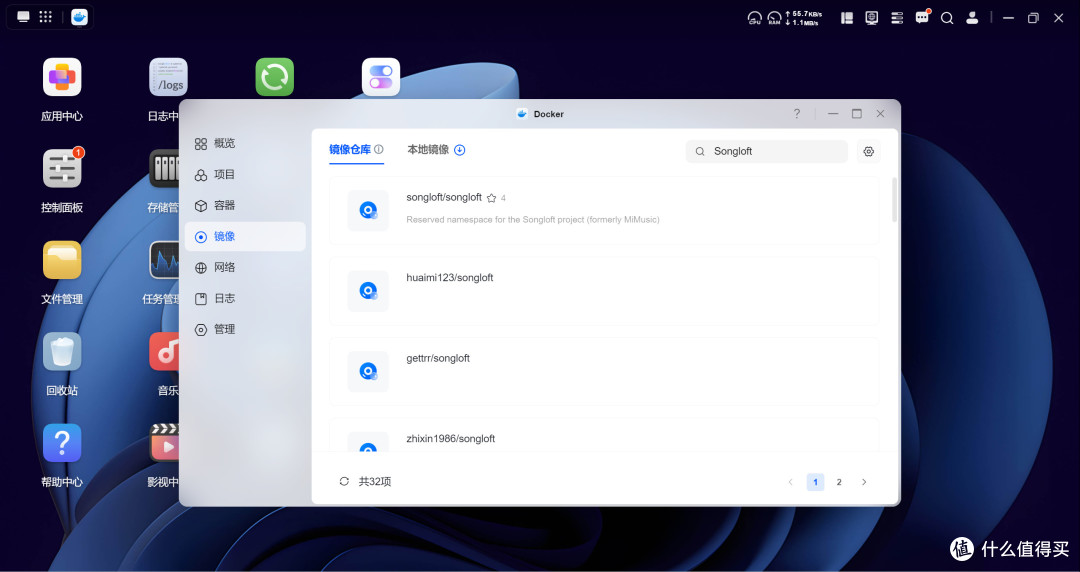
Task: Open the toggle-switch styled desktop app
Action: pos(381,77)
